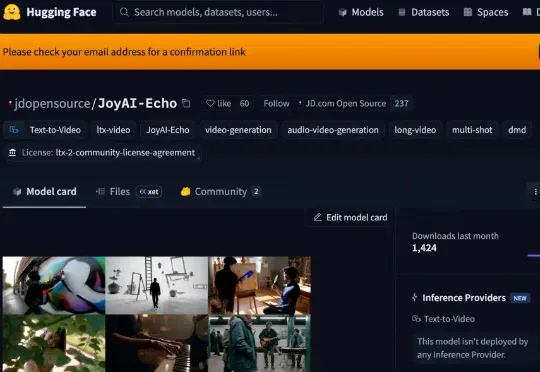This screenshot has width=540, height=372.
Task: Open the hands on piano keys thumbnail
Action: (156, 343)
